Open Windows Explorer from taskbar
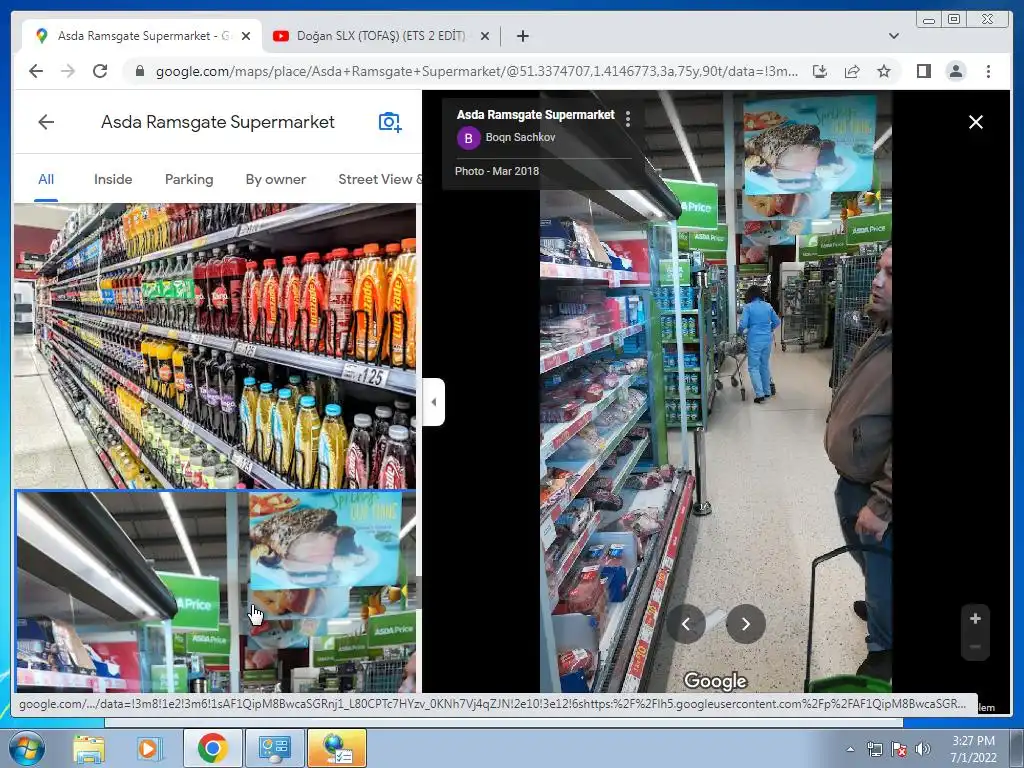 coord(89,748)
